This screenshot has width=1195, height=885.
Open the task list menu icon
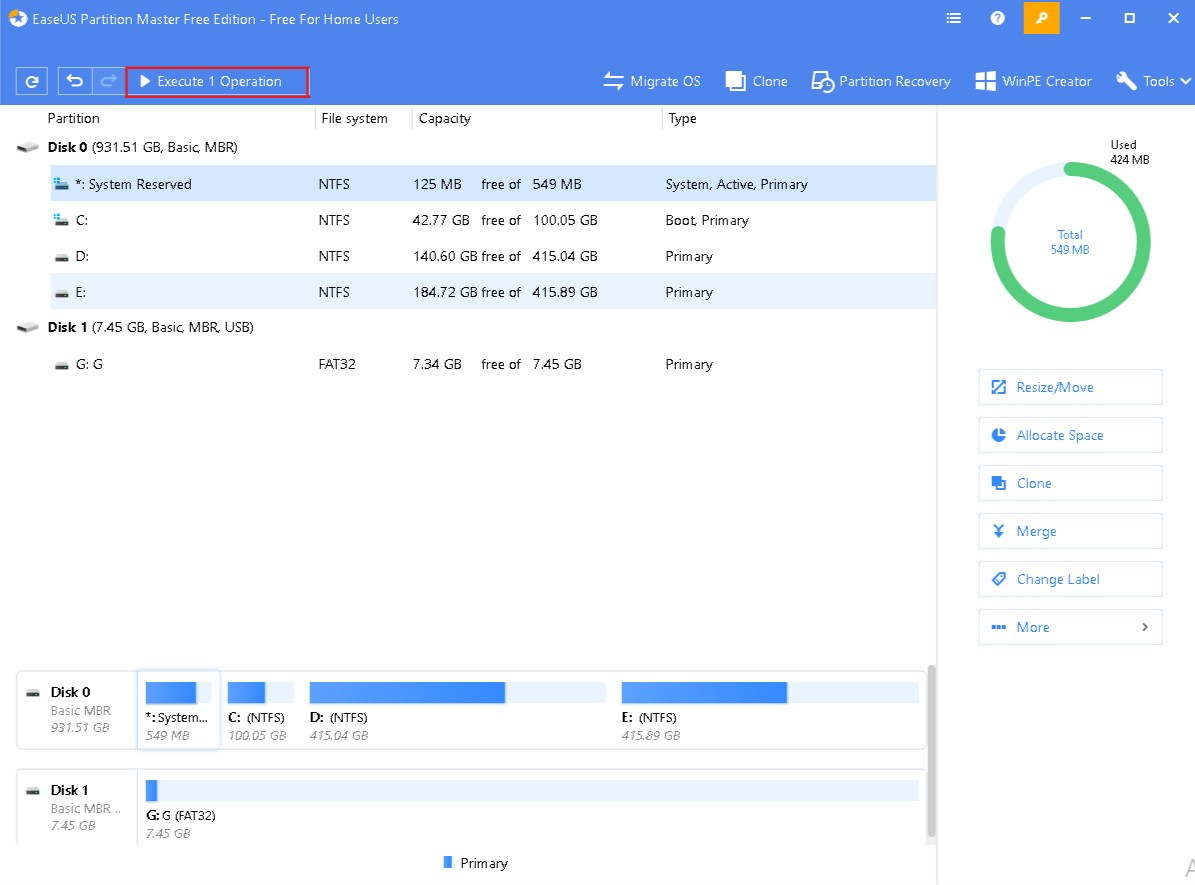pos(953,19)
